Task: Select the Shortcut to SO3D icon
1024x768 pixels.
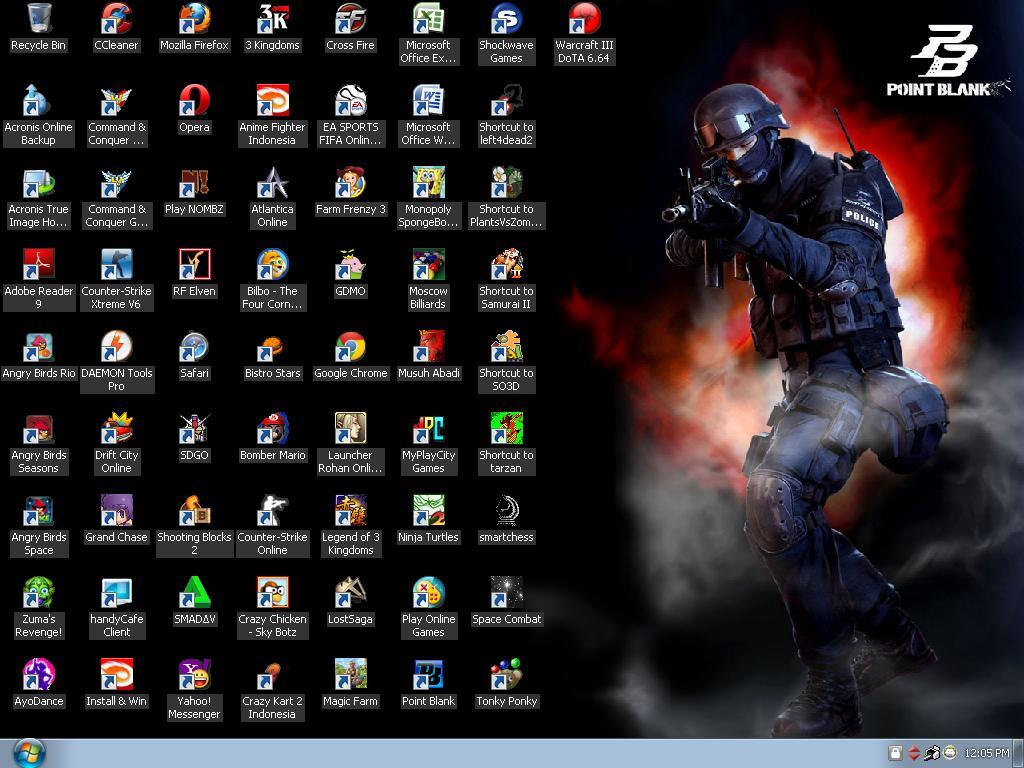Action: pos(506,347)
